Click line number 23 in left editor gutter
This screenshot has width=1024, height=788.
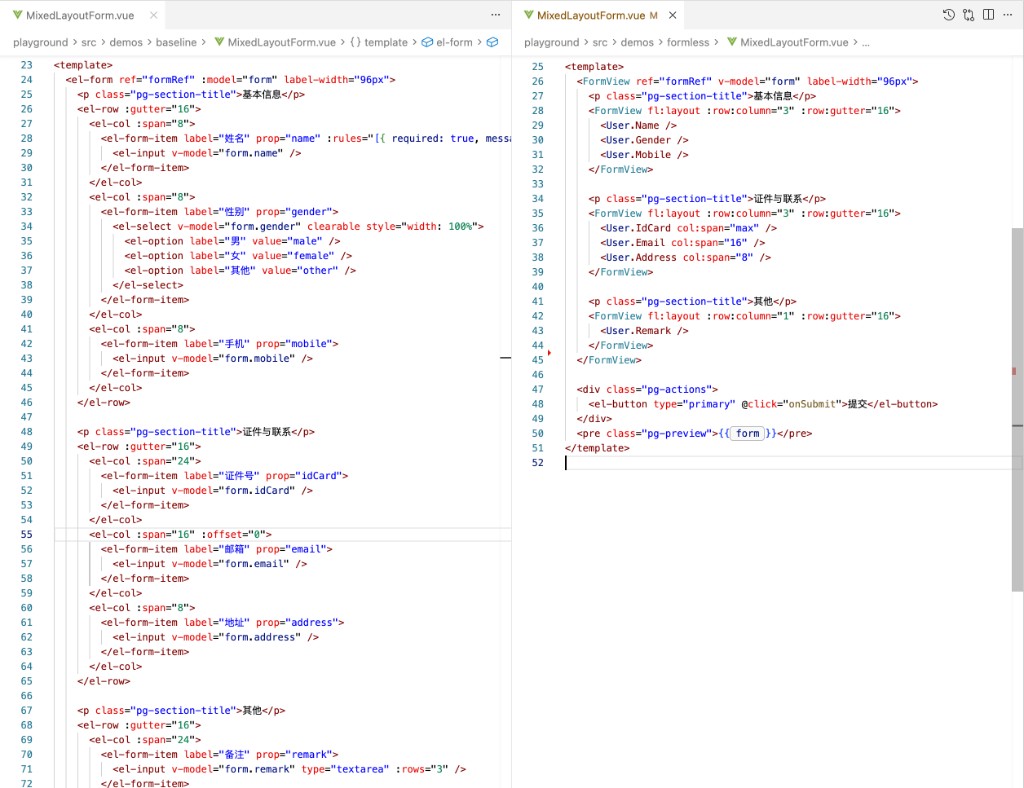[x=26, y=65]
